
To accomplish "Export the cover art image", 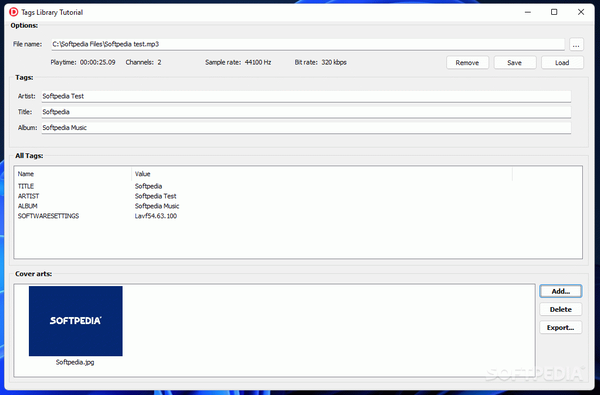I will click(561, 328).
